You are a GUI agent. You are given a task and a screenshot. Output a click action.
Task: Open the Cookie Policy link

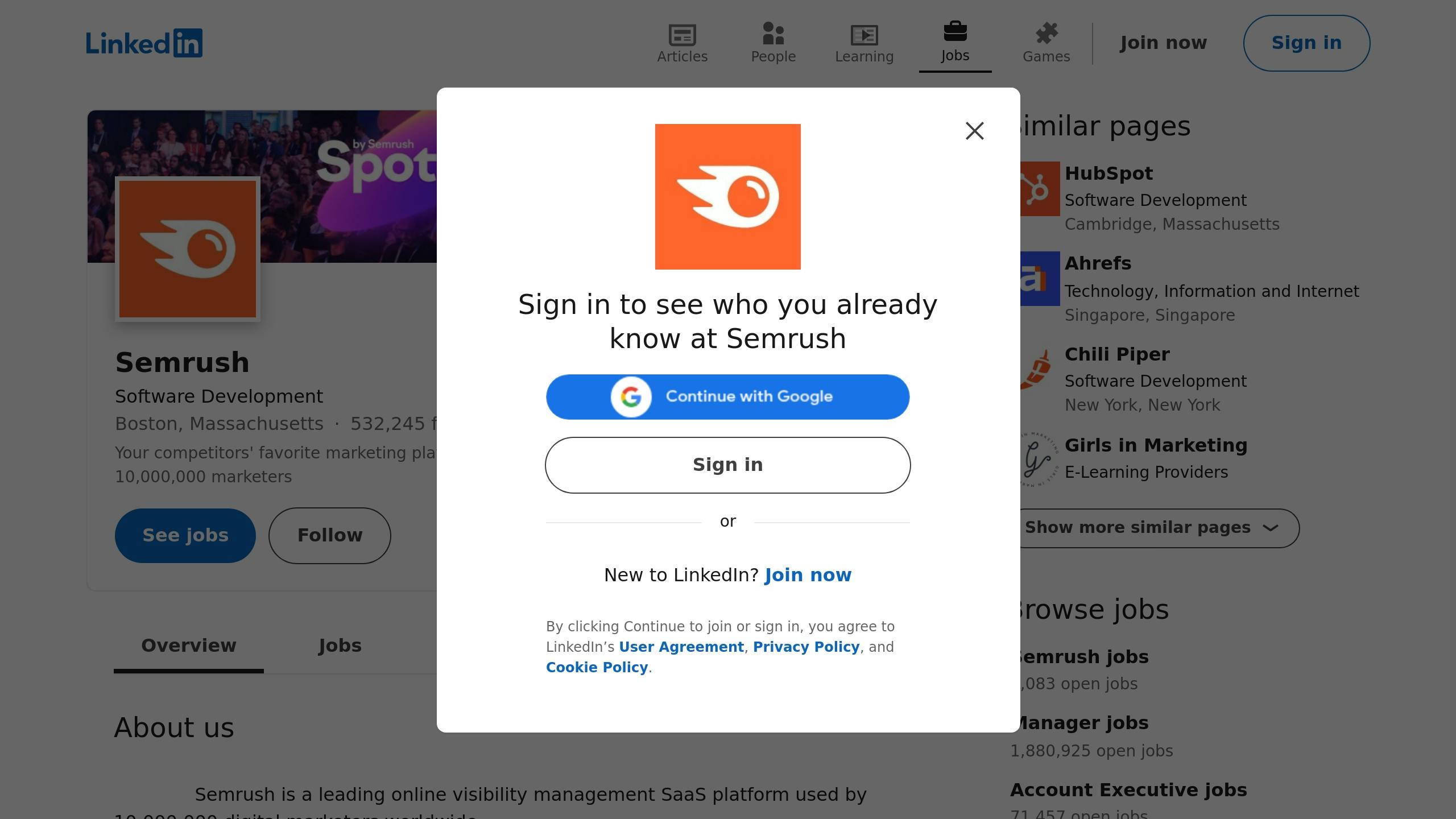(x=597, y=667)
